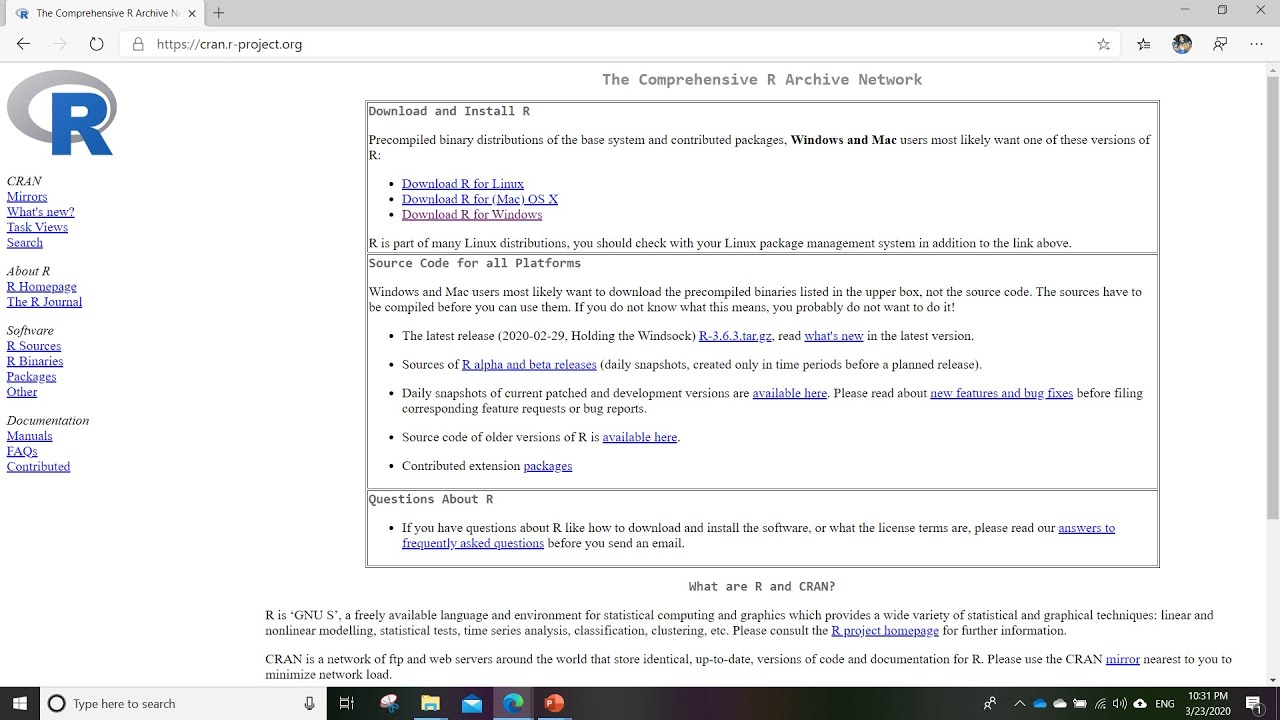Click the Search link in the sidebar

(x=25, y=242)
